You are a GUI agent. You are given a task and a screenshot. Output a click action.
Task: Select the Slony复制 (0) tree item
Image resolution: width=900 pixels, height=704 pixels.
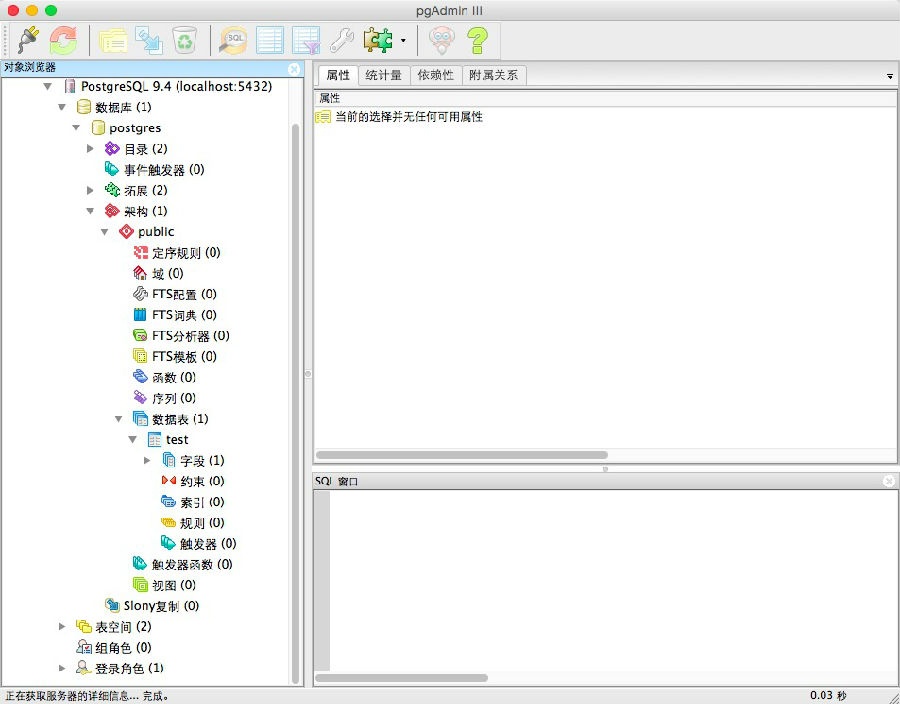click(152, 606)
